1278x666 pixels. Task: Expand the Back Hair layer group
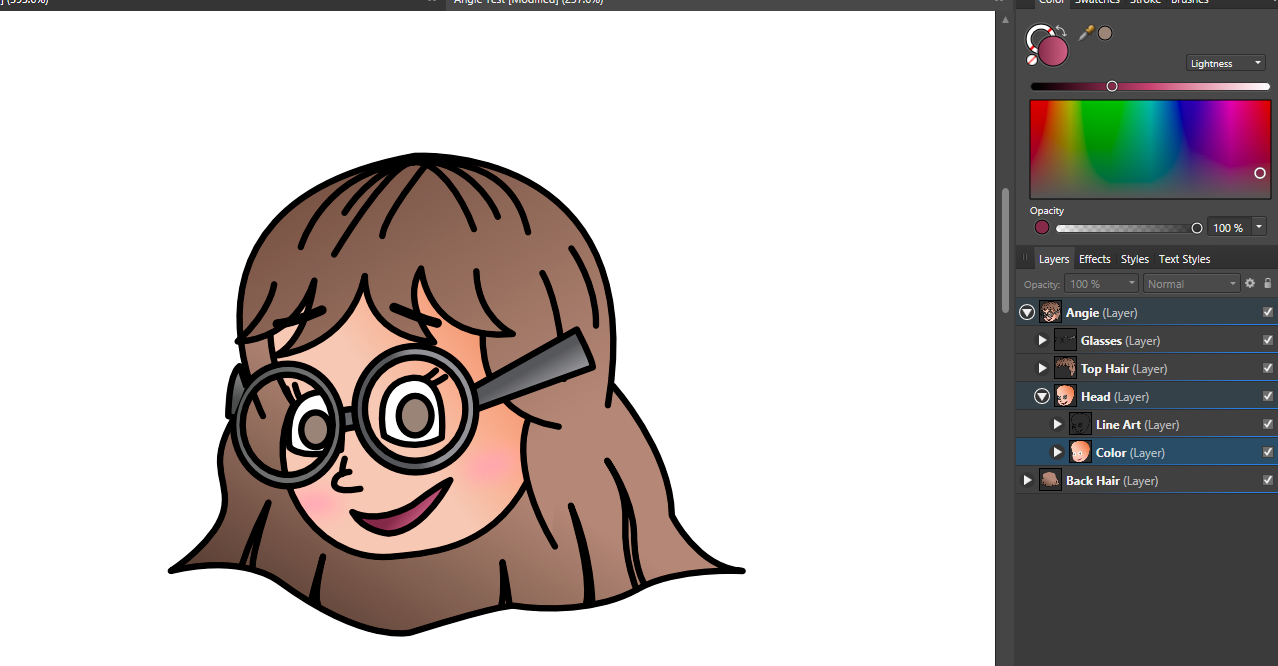click(1027, 480)
